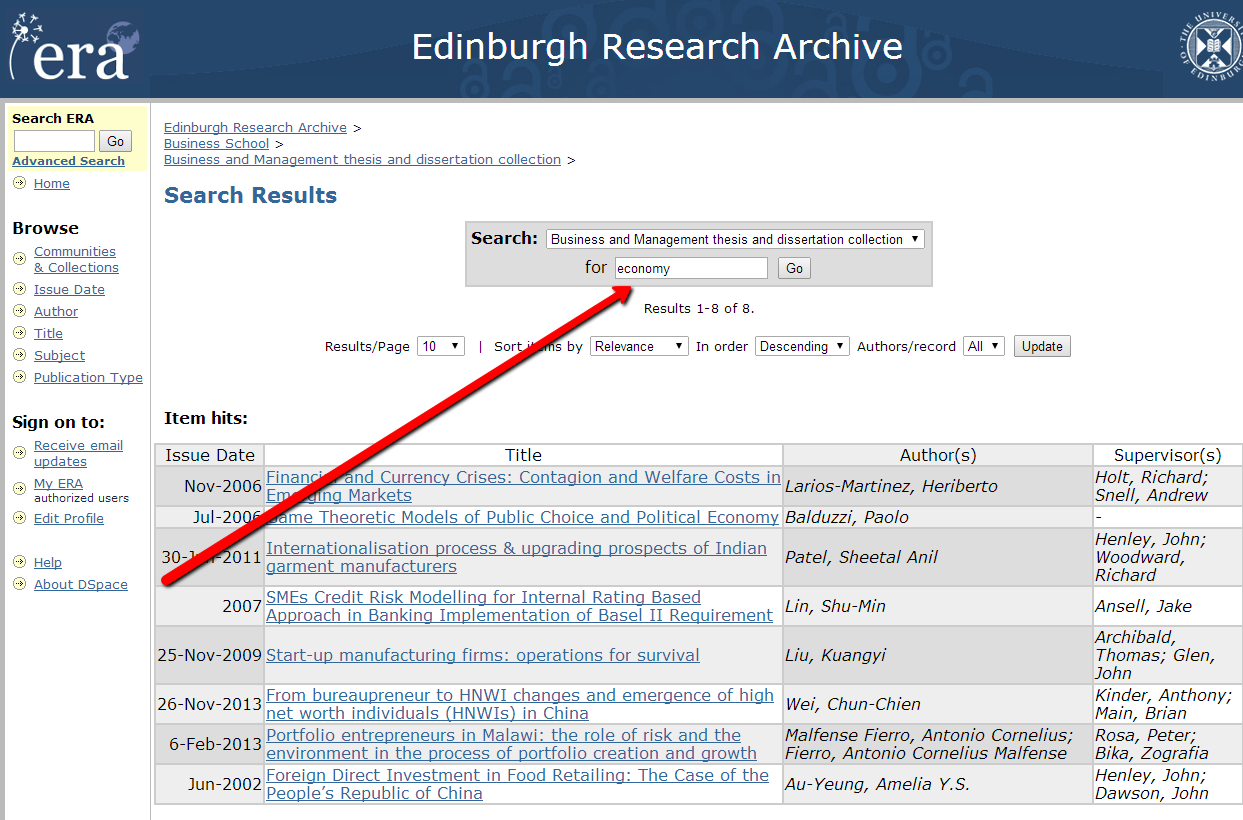Open the Edit Profile link
This screenshot has height=820, width=1243.
click(x=69, y=518)
